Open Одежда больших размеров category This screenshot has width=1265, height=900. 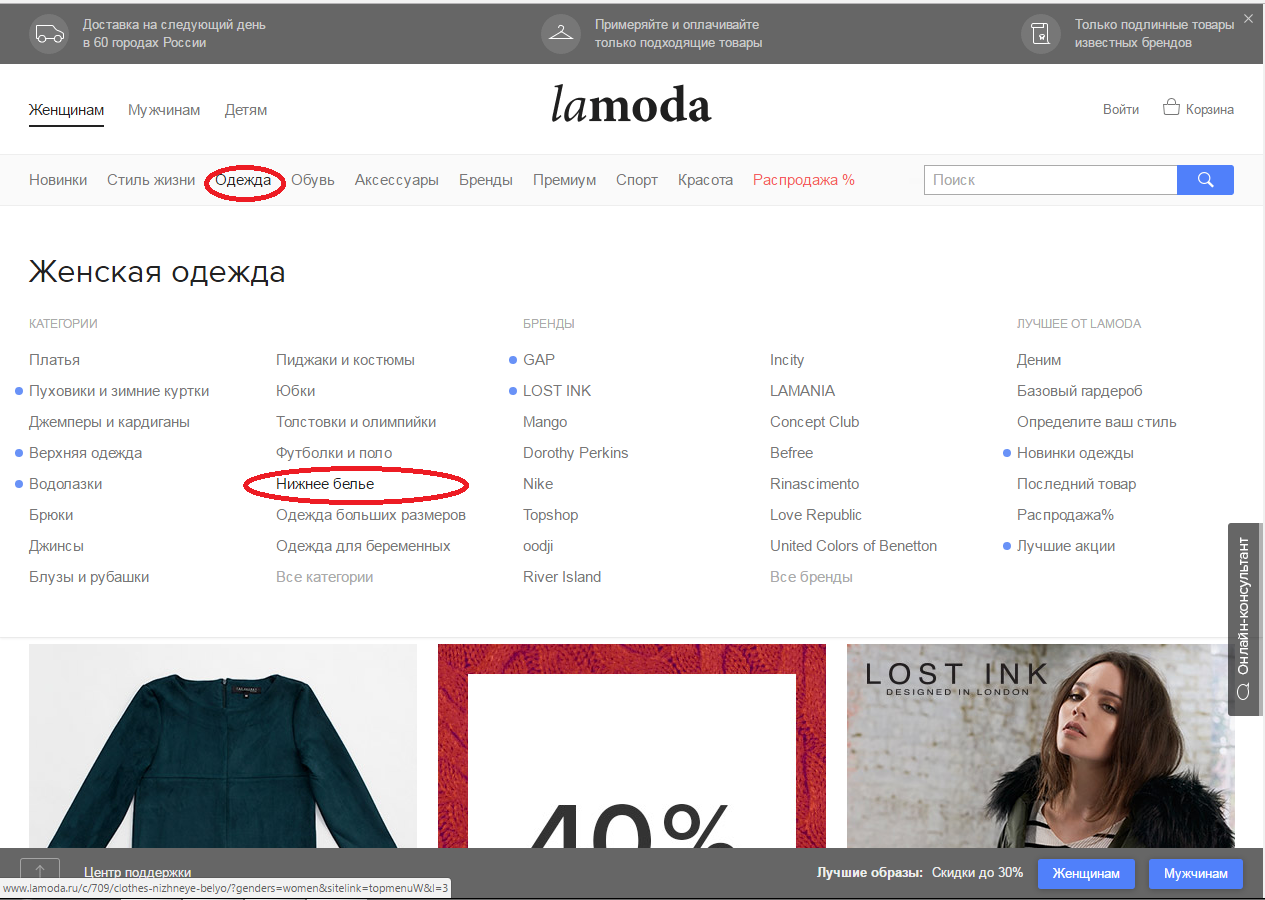371,515
